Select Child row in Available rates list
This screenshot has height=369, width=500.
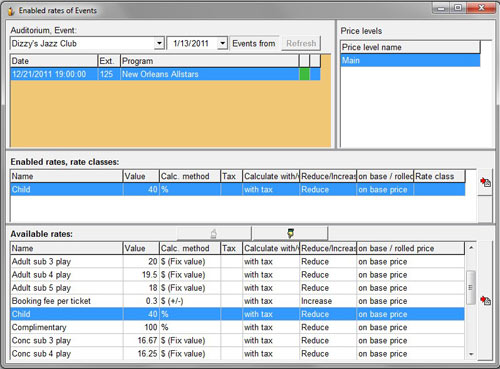[237, 314]
